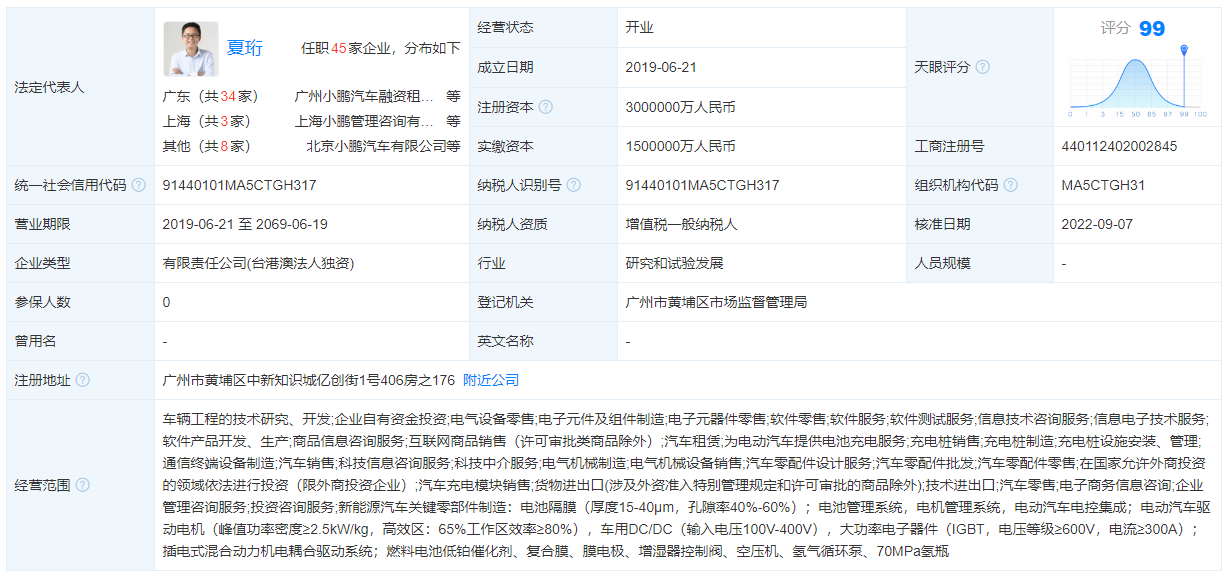The width and height of the screenshot is (1231, 580).
Task: Click 实缴资本 value 1500000万人民币
Action: 680,146
